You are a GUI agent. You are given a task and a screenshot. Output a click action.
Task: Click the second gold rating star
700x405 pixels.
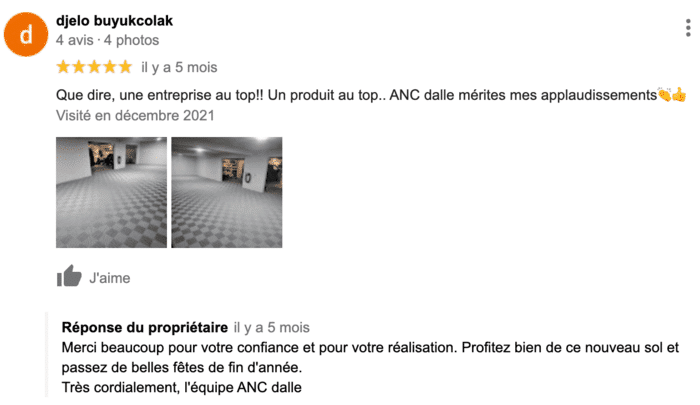coord(79,67)
